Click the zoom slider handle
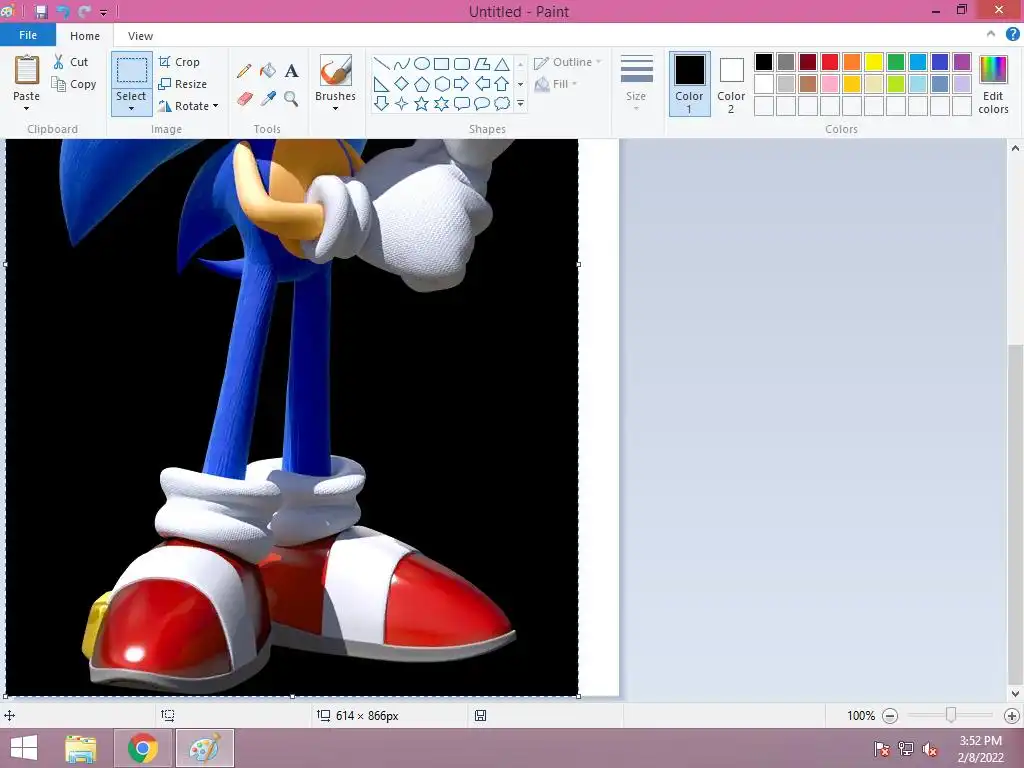This screenshot has height=768, width=1024. tap(951, 715)
